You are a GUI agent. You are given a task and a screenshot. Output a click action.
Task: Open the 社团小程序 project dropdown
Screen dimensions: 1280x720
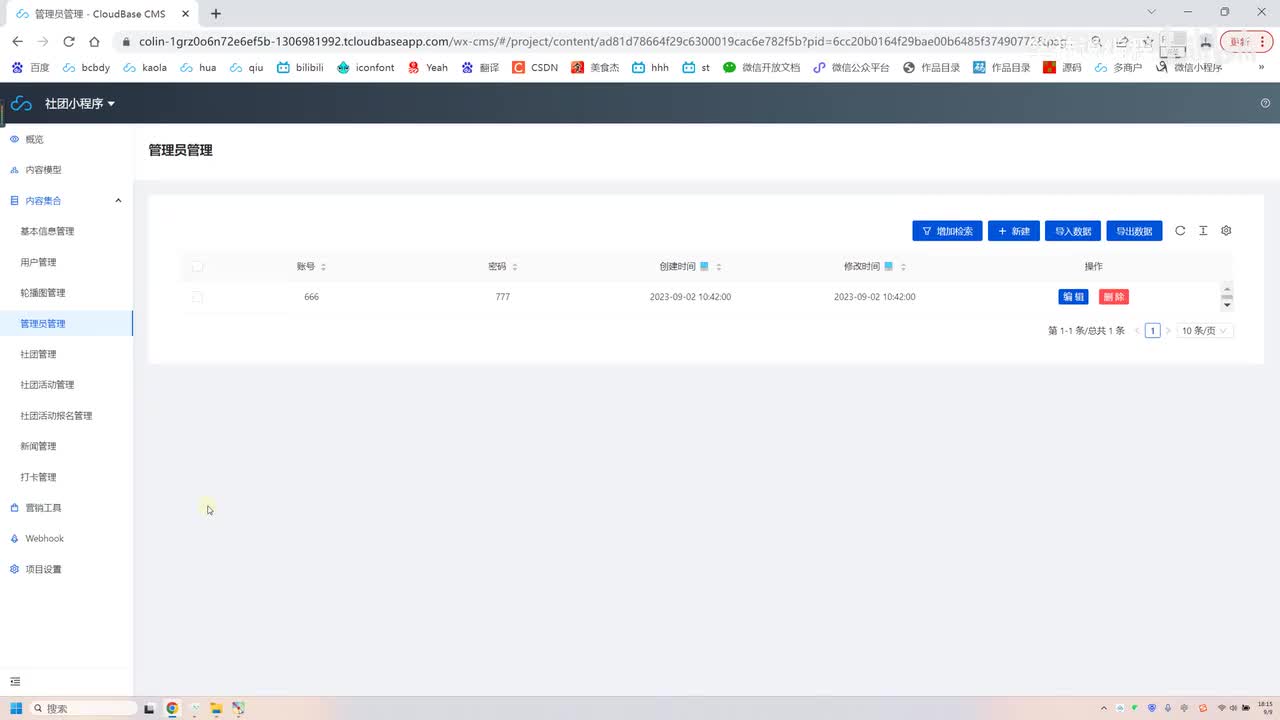point(80,104)
